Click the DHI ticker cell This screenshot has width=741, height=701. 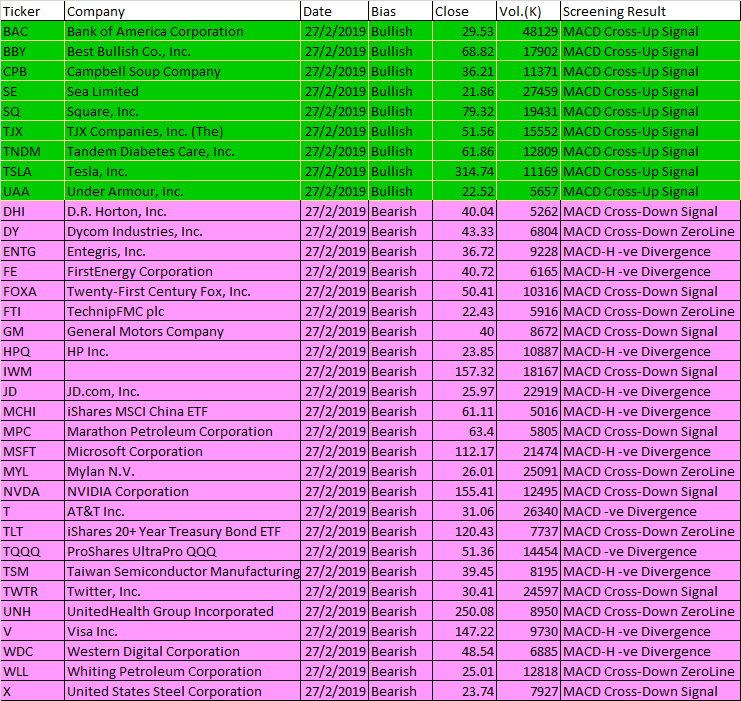tap(32, 211)
